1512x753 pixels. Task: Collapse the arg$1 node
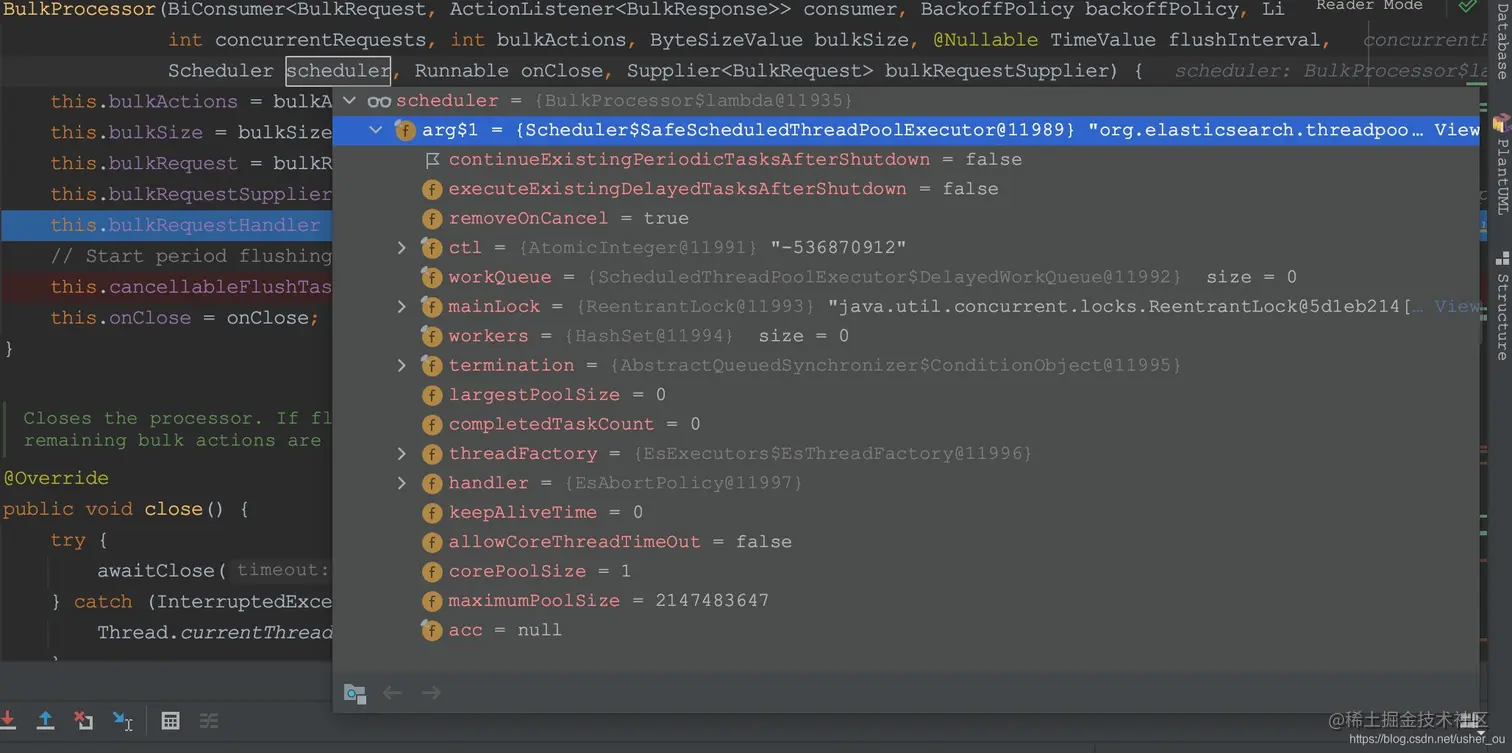click(x=376, y=130)
